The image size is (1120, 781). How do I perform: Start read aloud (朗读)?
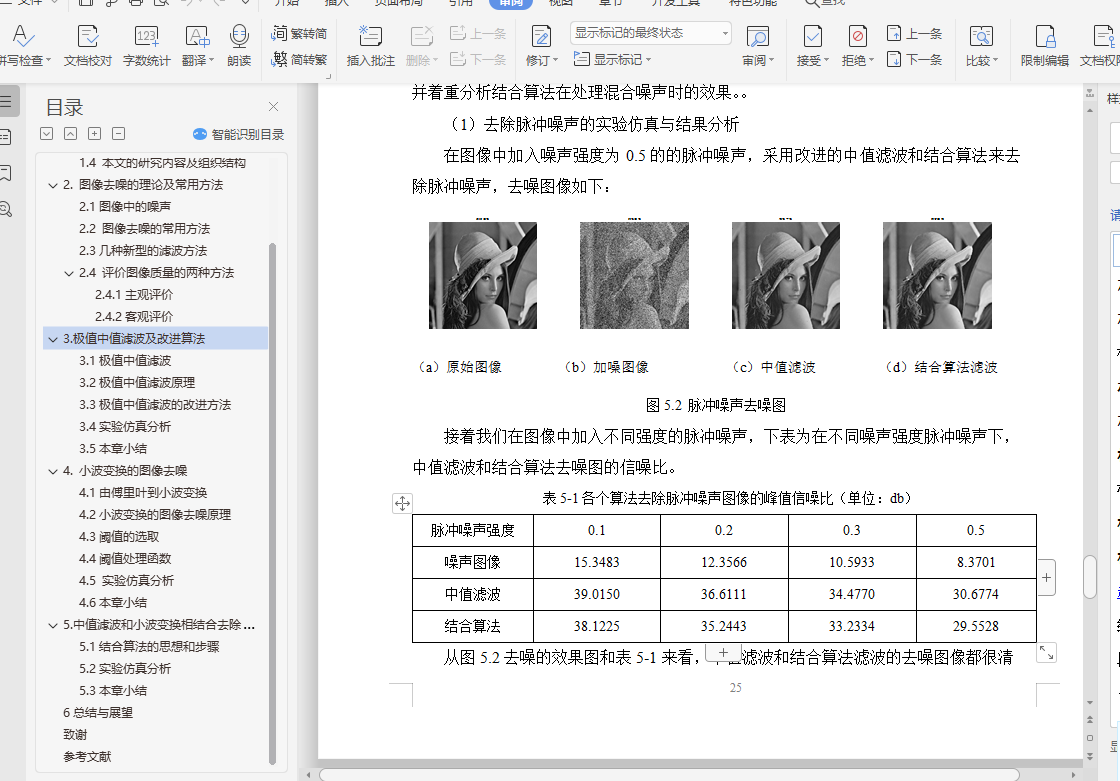coord(239,46)
